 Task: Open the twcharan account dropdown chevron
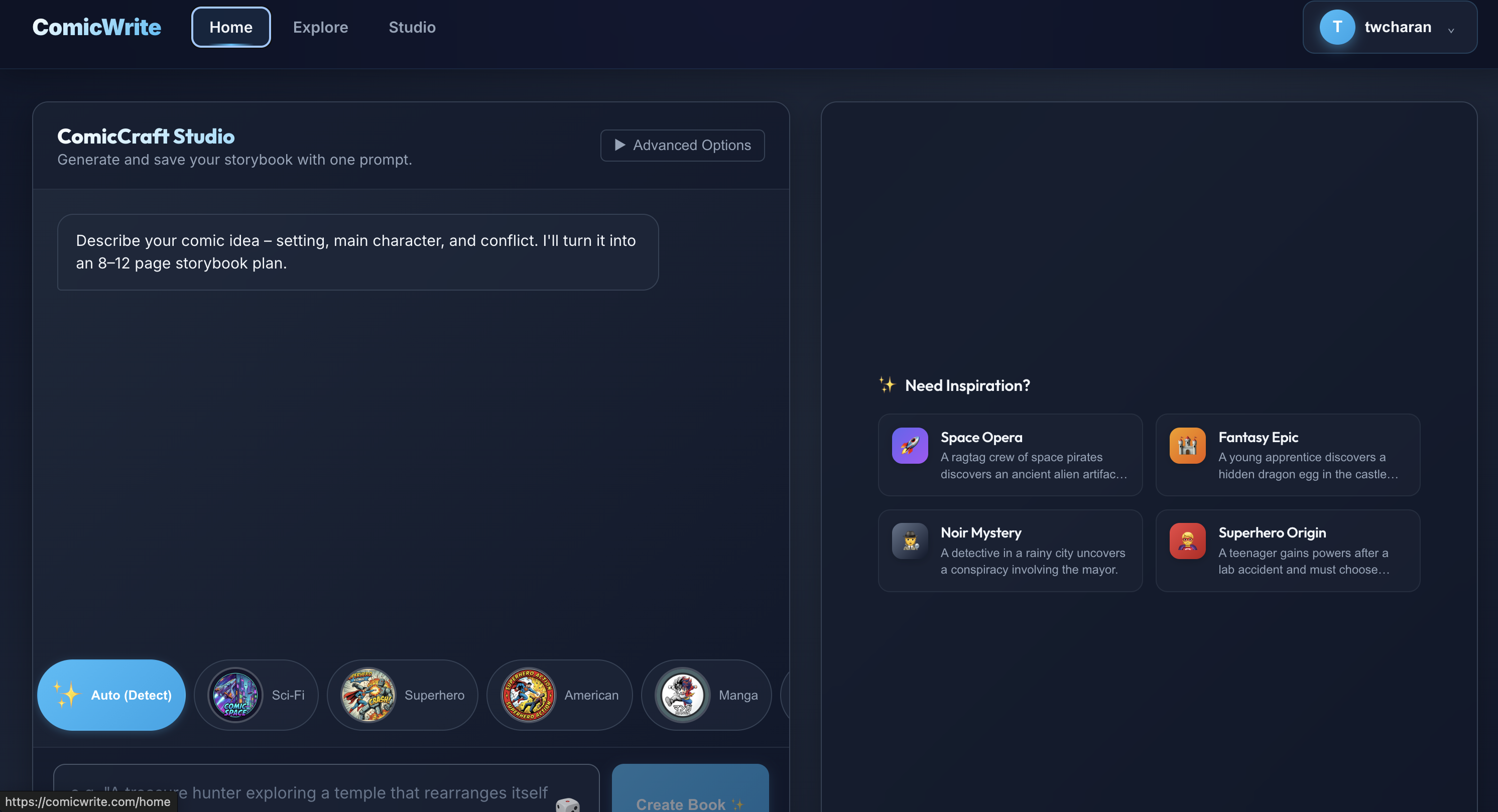click(x=1451, y=30)
